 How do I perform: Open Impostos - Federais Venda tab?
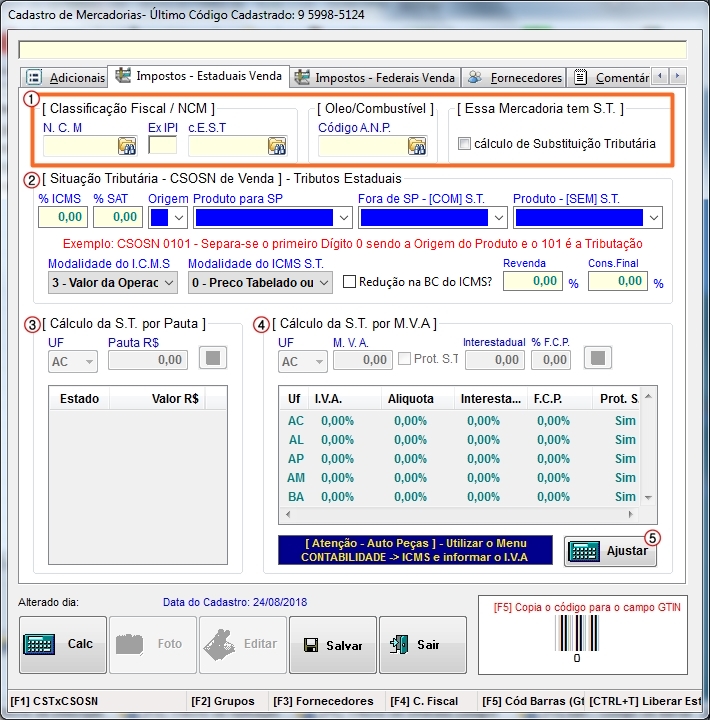(375, 77)
